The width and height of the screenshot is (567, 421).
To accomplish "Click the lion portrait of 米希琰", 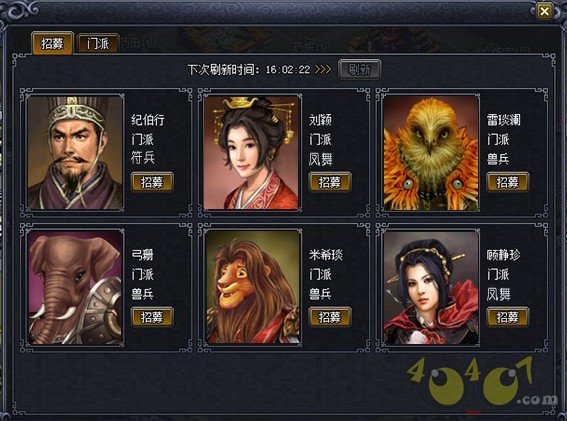I will pyautogui.click(x=252, y=287).
